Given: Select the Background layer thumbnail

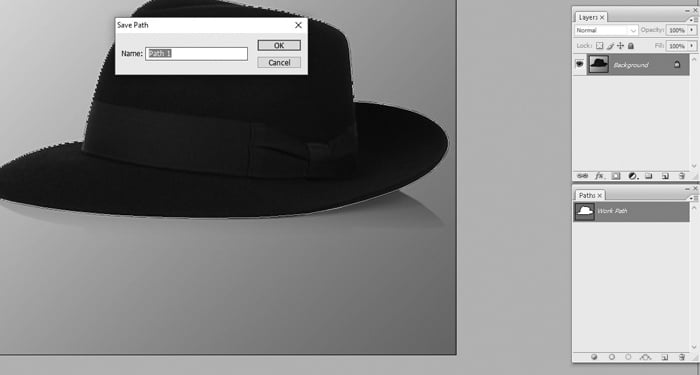Looking at the screenshot, I should point(599,65).
